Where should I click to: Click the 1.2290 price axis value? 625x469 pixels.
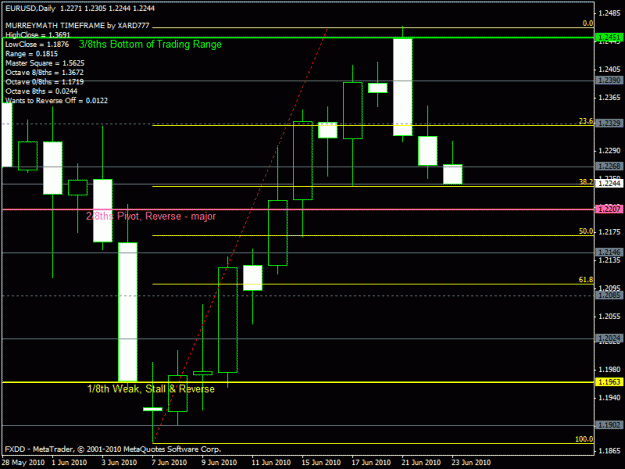click(x=610, y=151)
